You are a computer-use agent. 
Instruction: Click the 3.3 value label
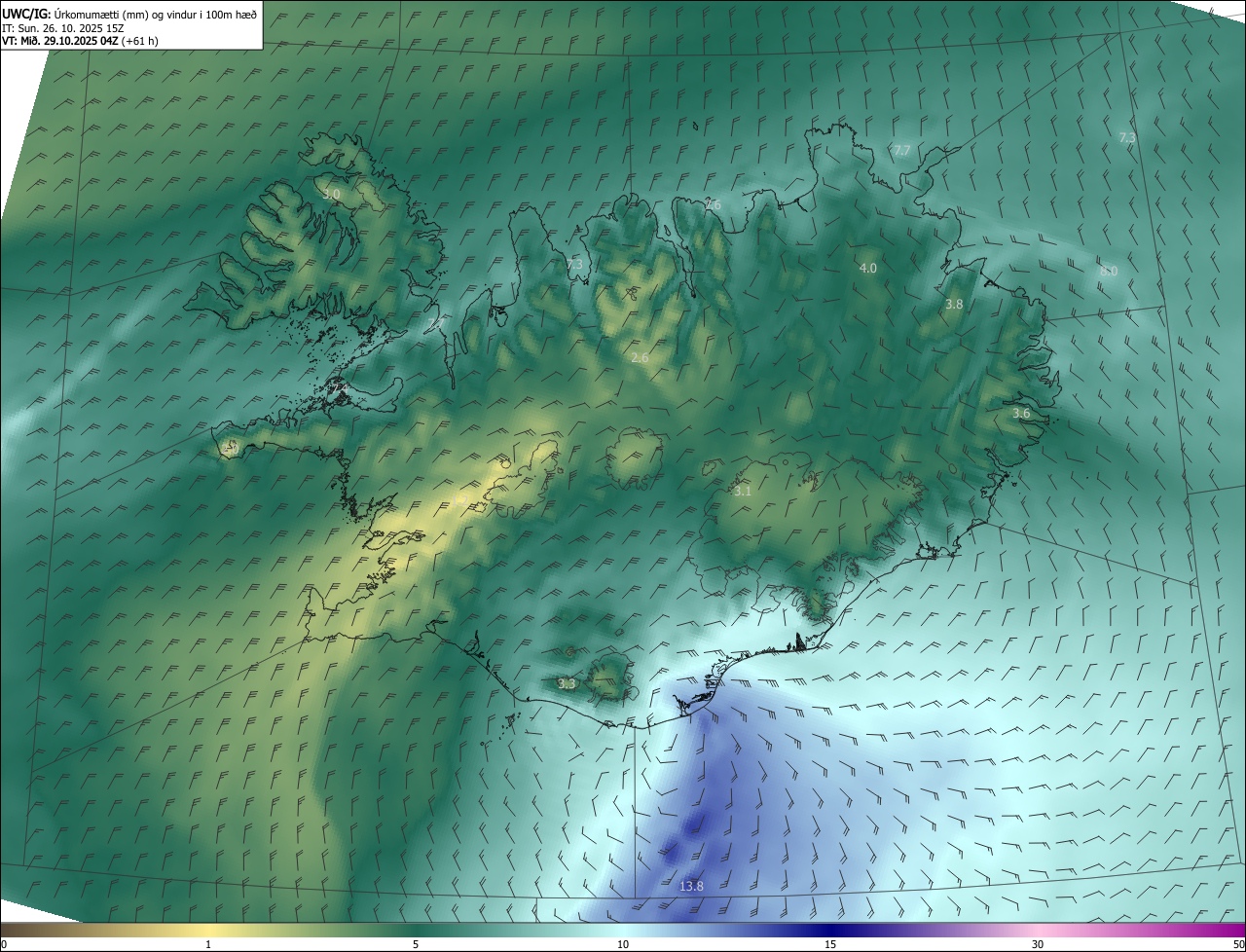(567, 683)
